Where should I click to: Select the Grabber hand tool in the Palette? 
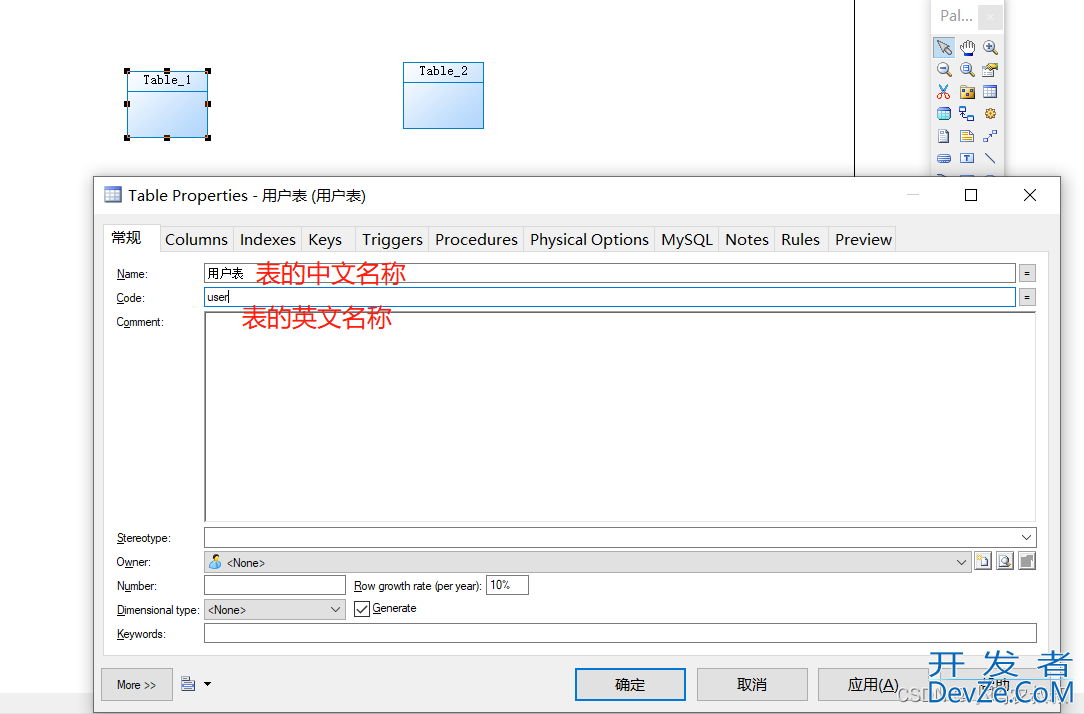coord(967,48)
